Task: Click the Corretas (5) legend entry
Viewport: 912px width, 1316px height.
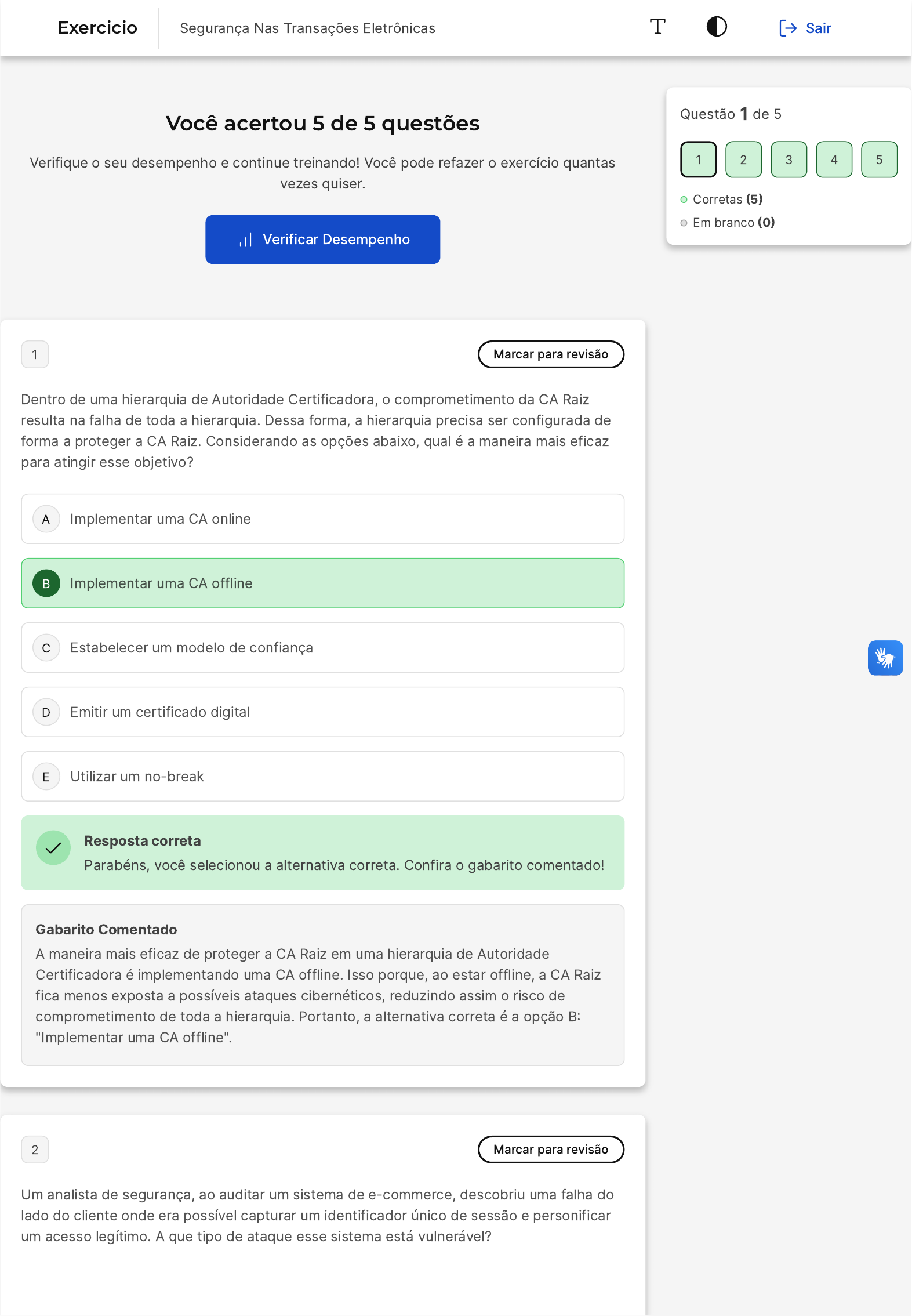Action: pos(721,200)
